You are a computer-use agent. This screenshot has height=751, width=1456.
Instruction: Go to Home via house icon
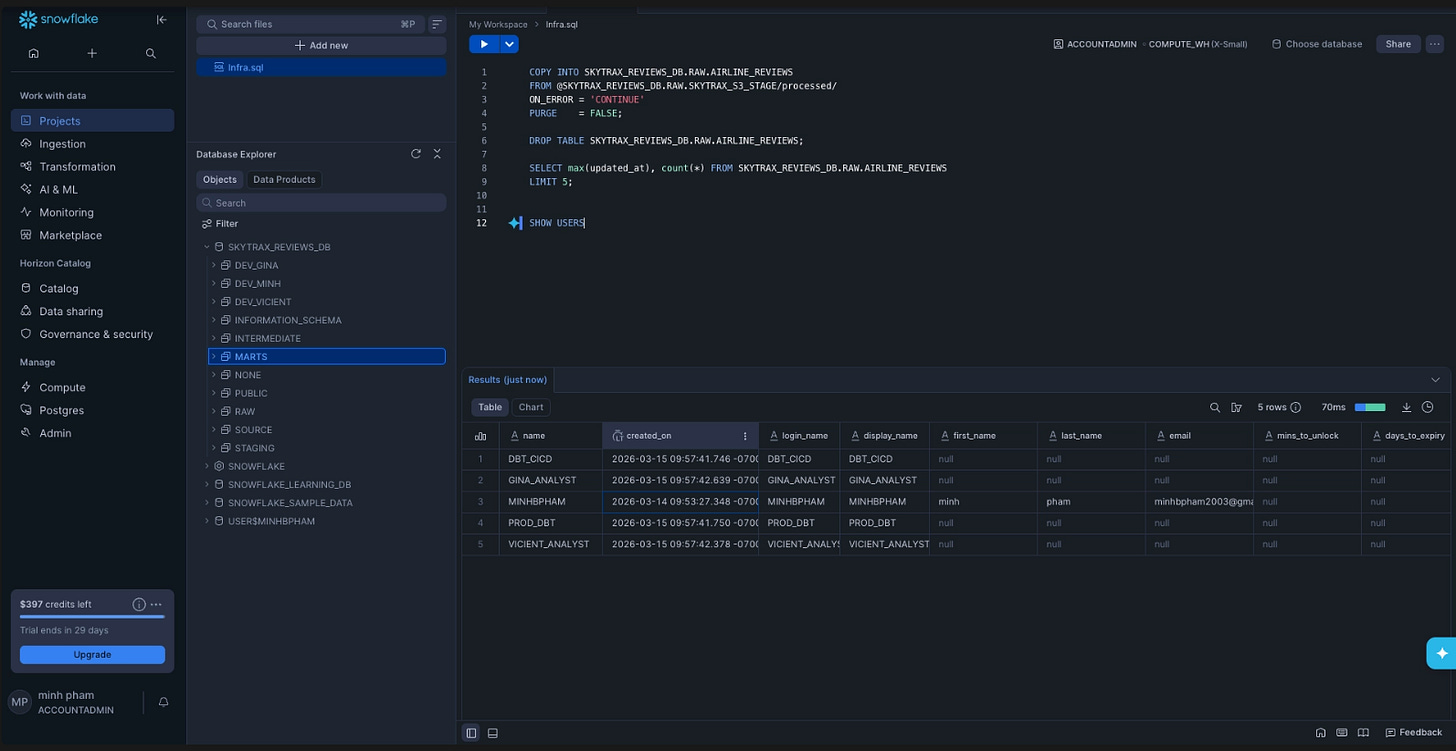(x=34, y=53)
